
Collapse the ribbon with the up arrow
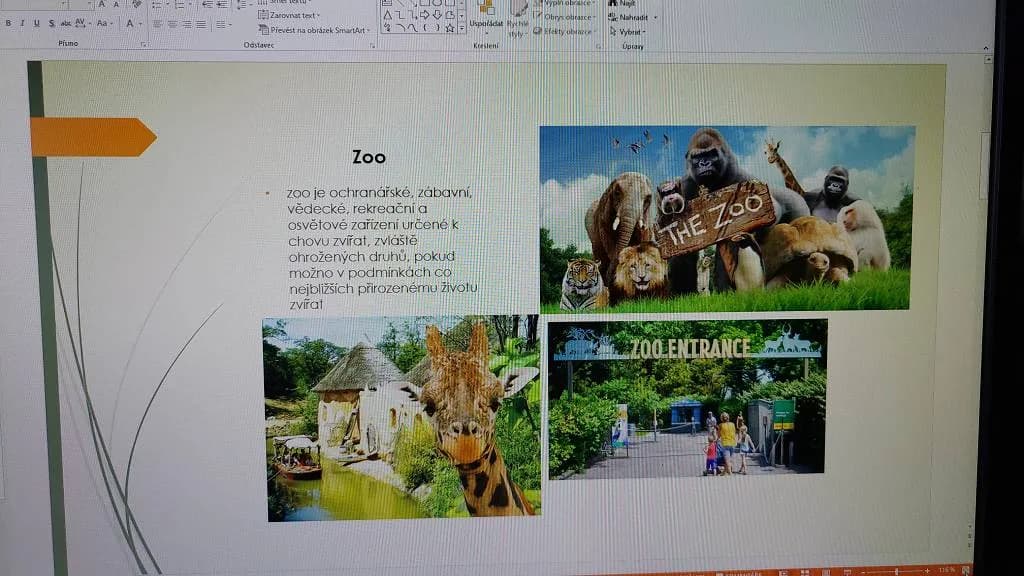click(985, 48)
